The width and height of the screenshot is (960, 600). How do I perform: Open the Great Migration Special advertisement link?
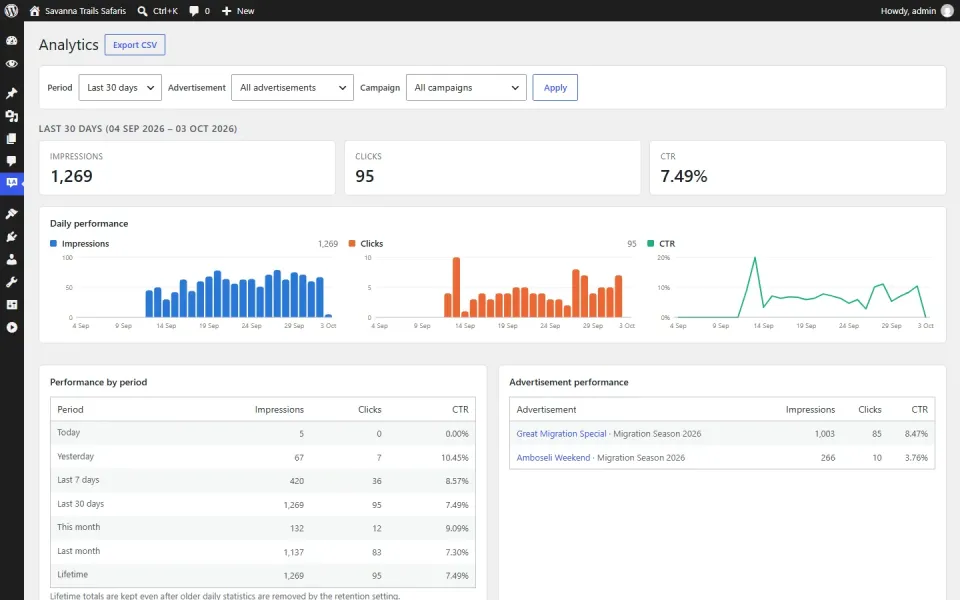pyautogui.click(x=561, y=433)
